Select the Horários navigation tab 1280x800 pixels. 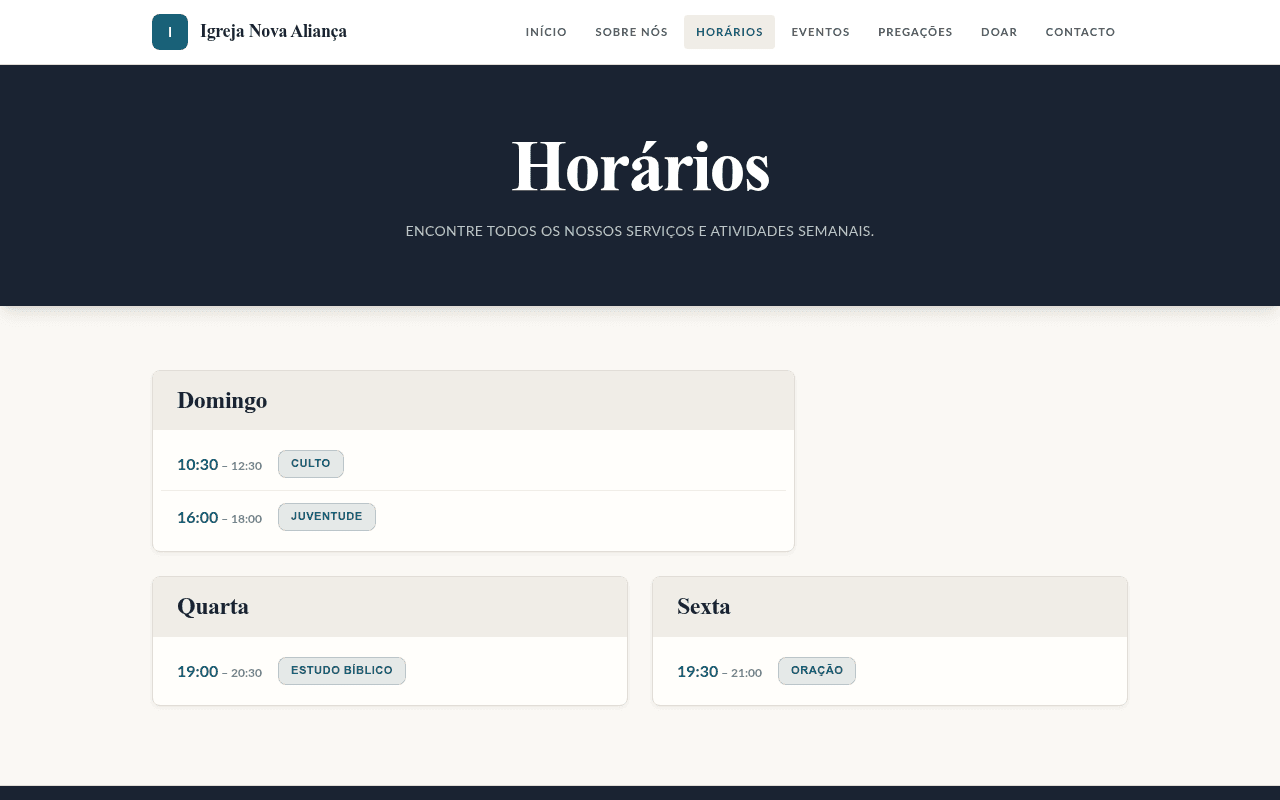coord(729,32)
